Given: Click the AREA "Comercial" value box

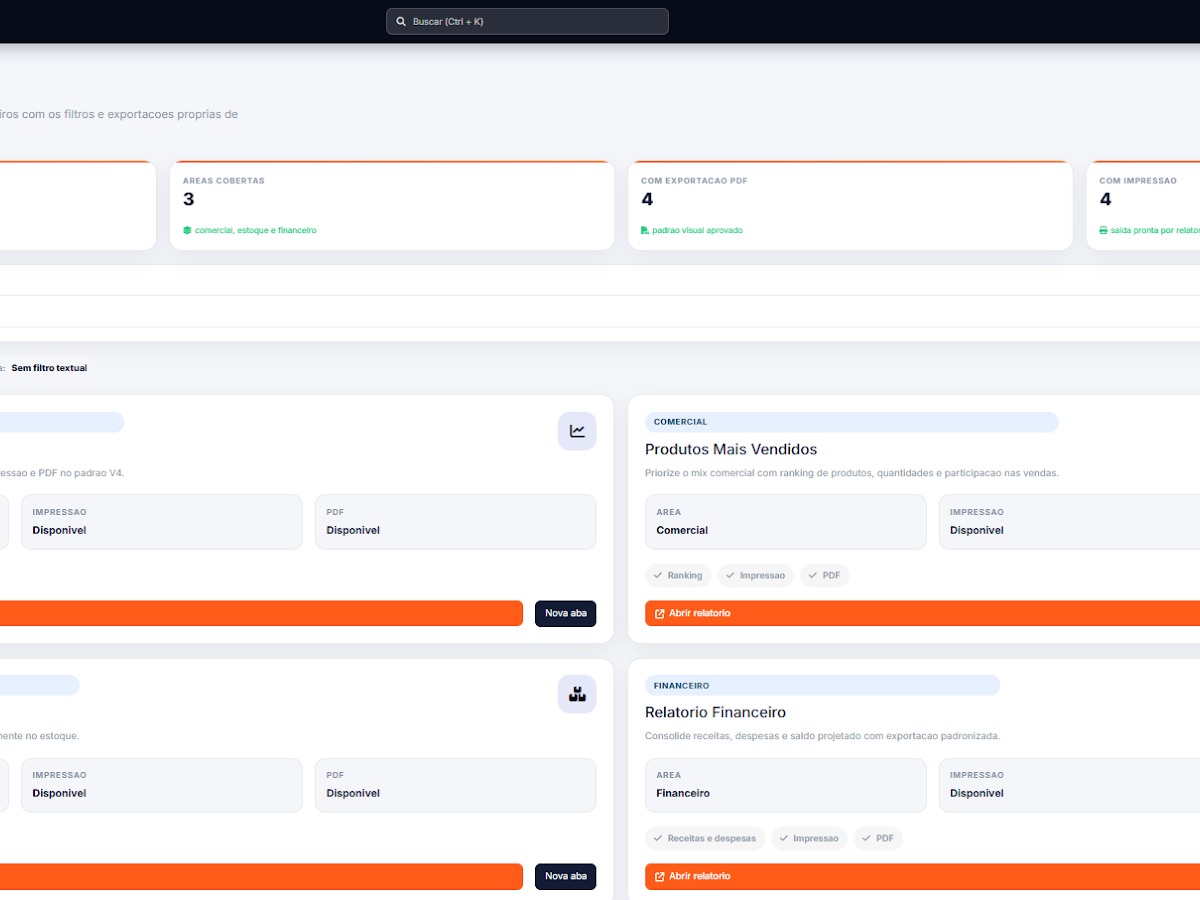Looking at the screenshot, I should coord(786,521).
